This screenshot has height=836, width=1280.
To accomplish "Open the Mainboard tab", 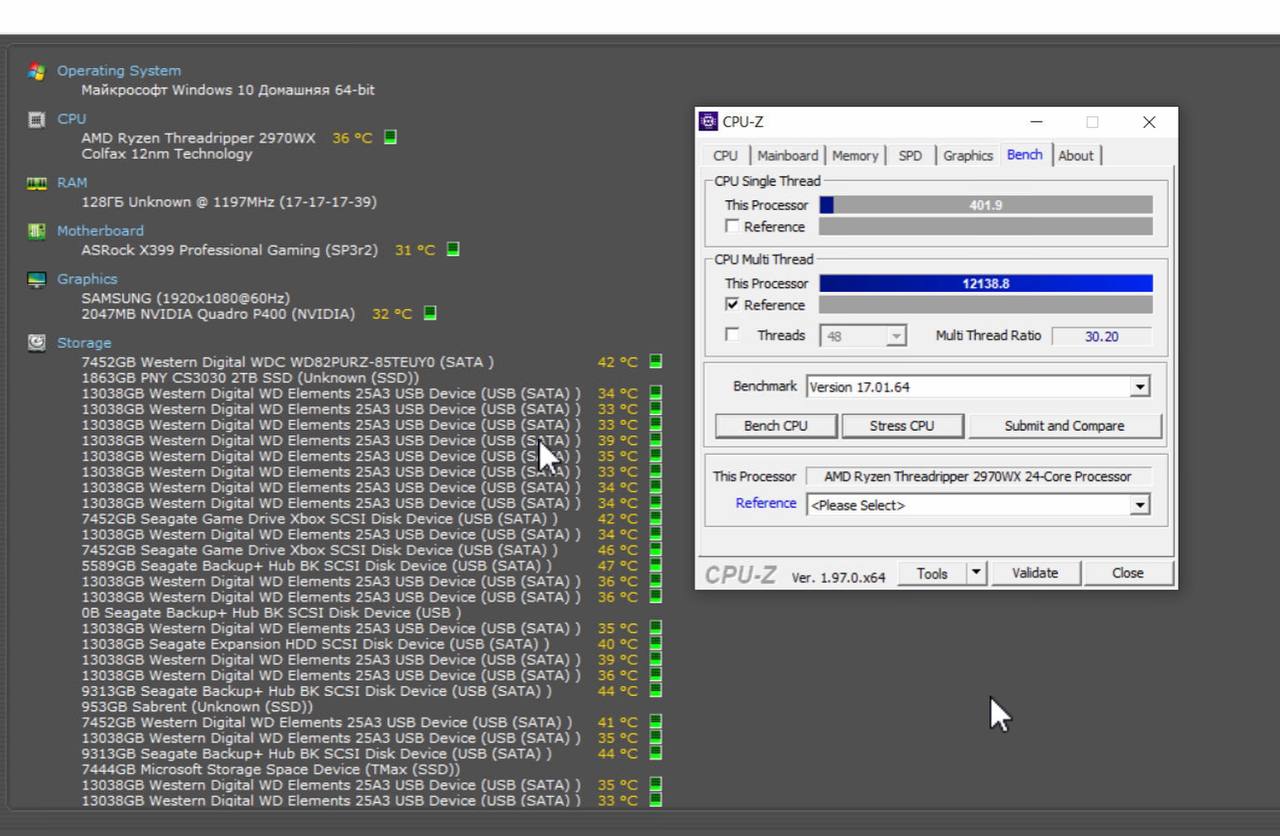I will [787, 156].
